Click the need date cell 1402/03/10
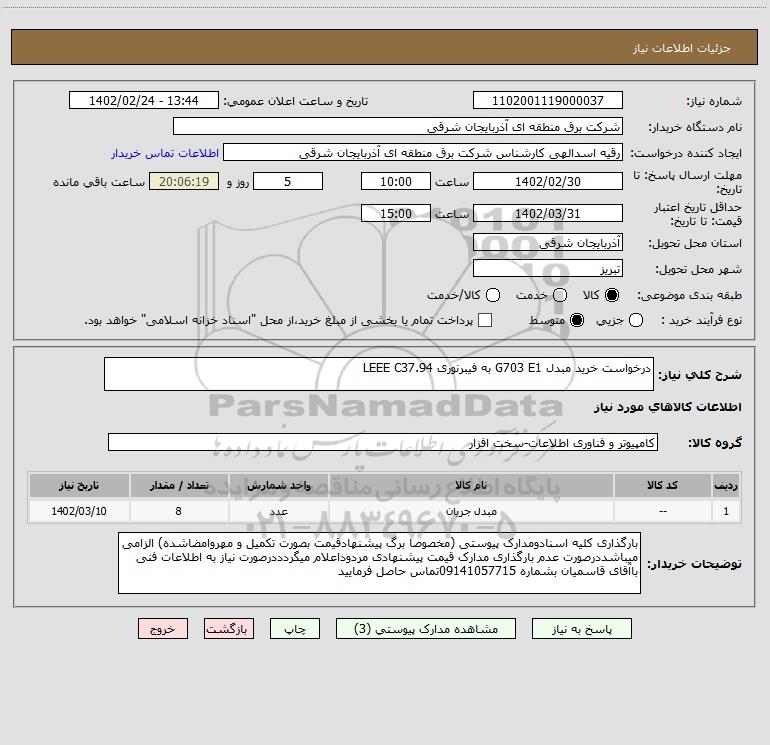The height and width of the screenshot is (745, 770). tap(79, 511)
